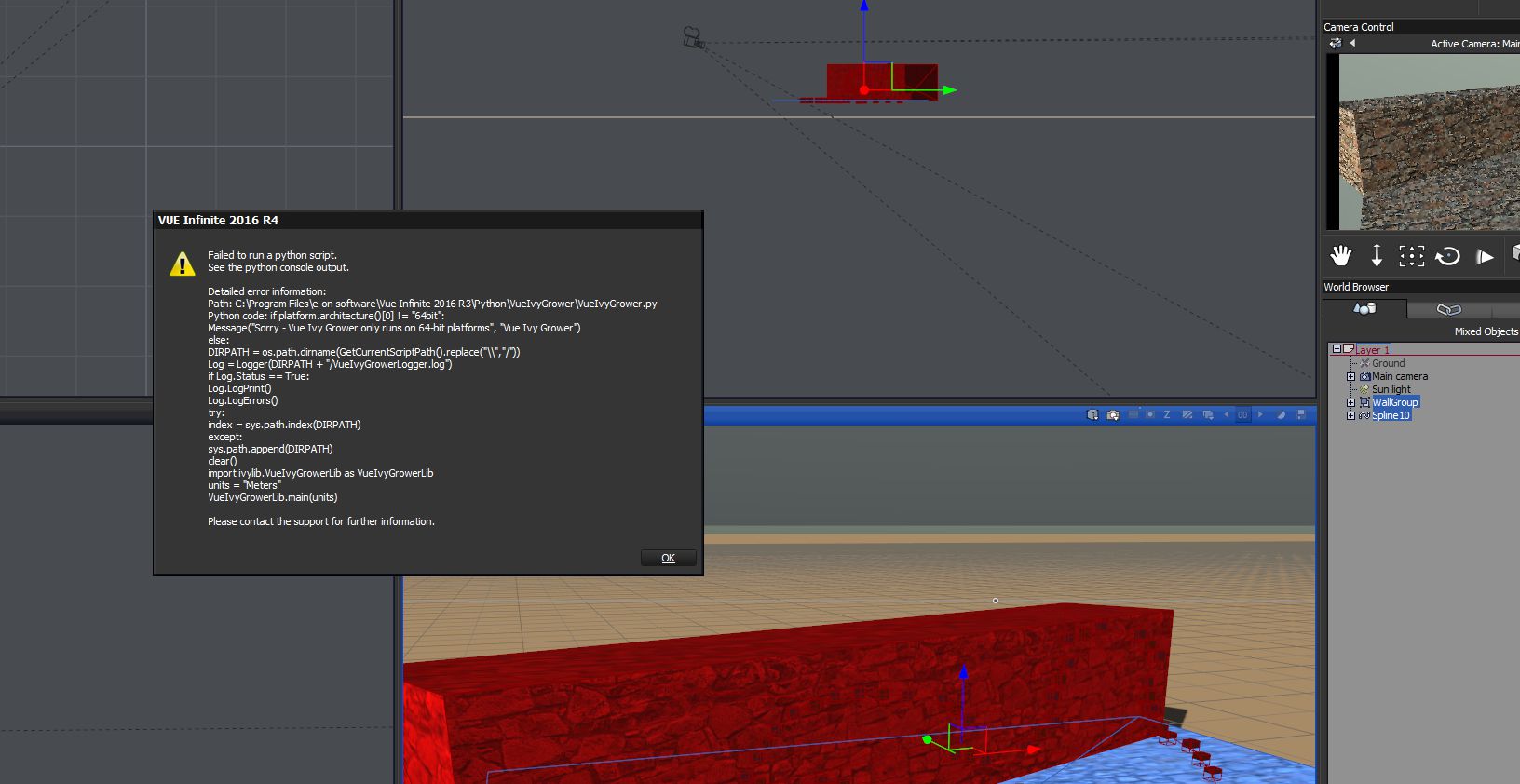Select the camera play arrow tool
Screen dimensions: 1520x784
(1485, 256)
